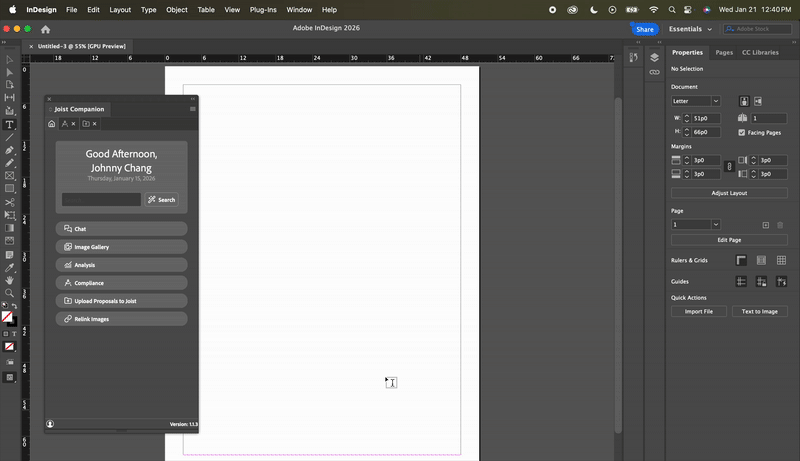Screen dimensions: 800x461
Task: Open Chat in Joist Companion
Action: [x=121, y=229]
